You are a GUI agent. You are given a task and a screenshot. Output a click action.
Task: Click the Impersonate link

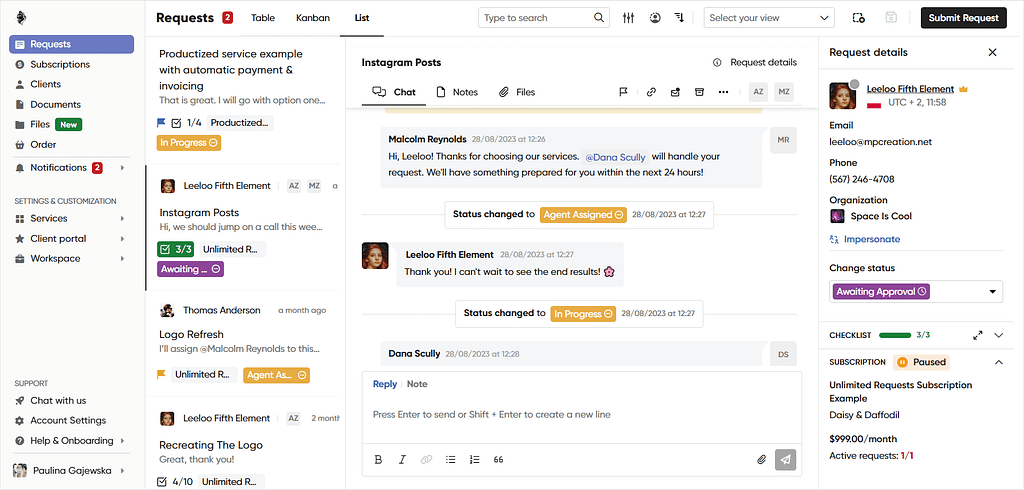tap(865, 239)
